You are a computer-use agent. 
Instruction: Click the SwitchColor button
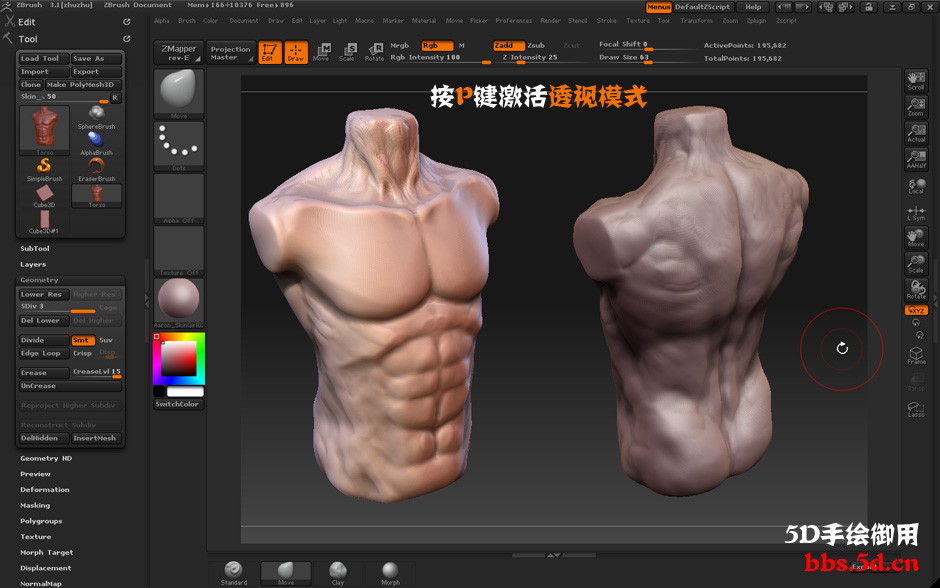coord(178,405)
